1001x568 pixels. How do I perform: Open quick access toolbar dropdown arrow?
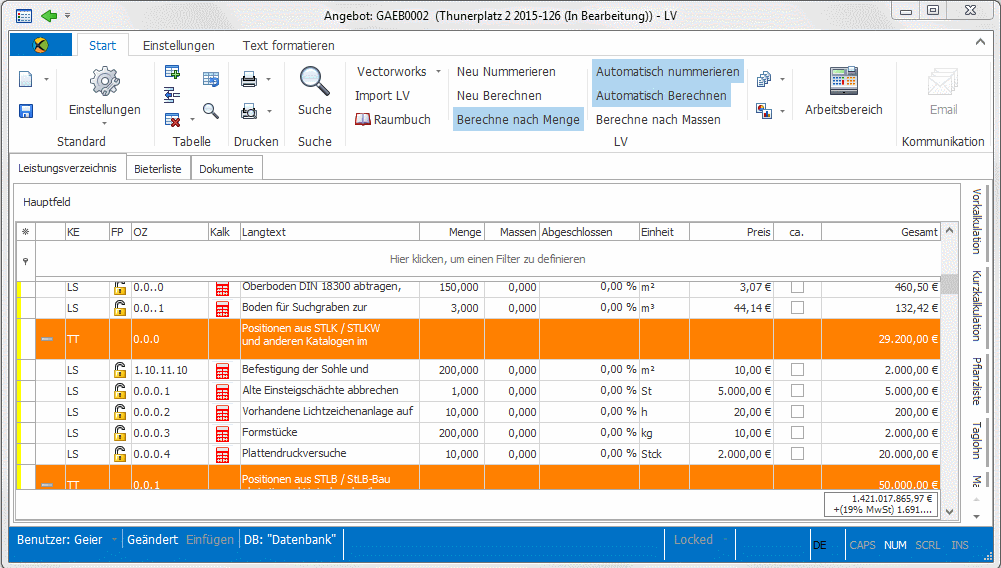click(68, 15)
